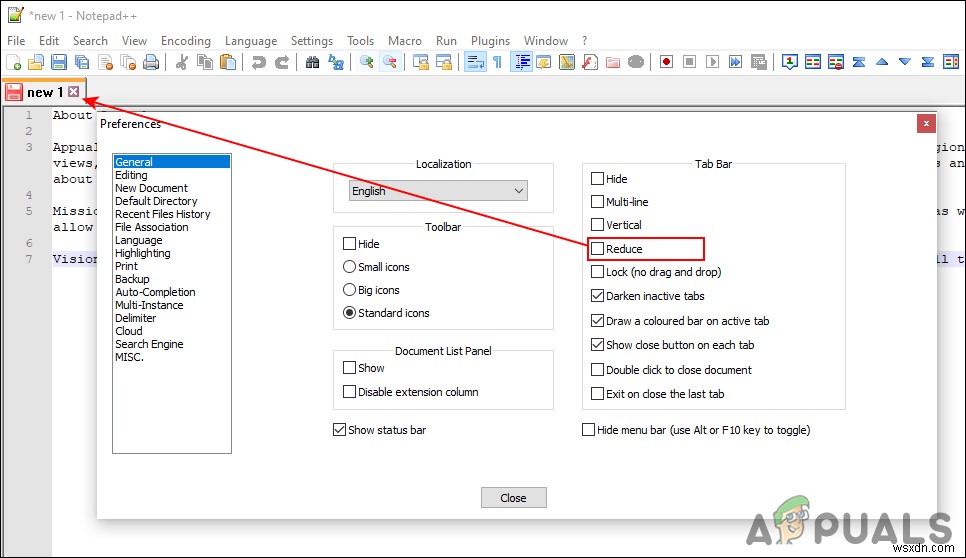Check Document List Panel Show checkbox
Screen dimensions: 966x558
(349, 368)
